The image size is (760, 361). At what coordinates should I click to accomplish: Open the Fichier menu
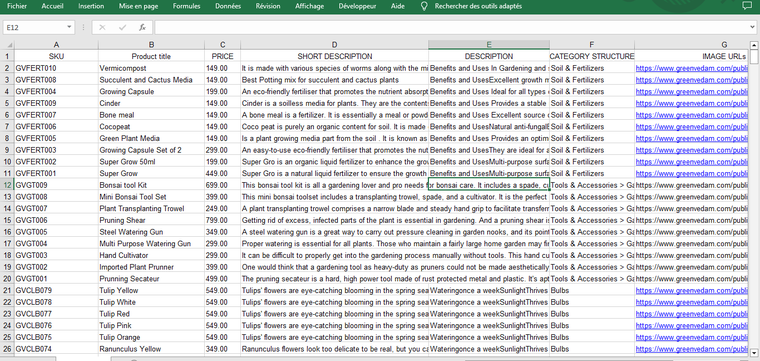click(16, 6)
